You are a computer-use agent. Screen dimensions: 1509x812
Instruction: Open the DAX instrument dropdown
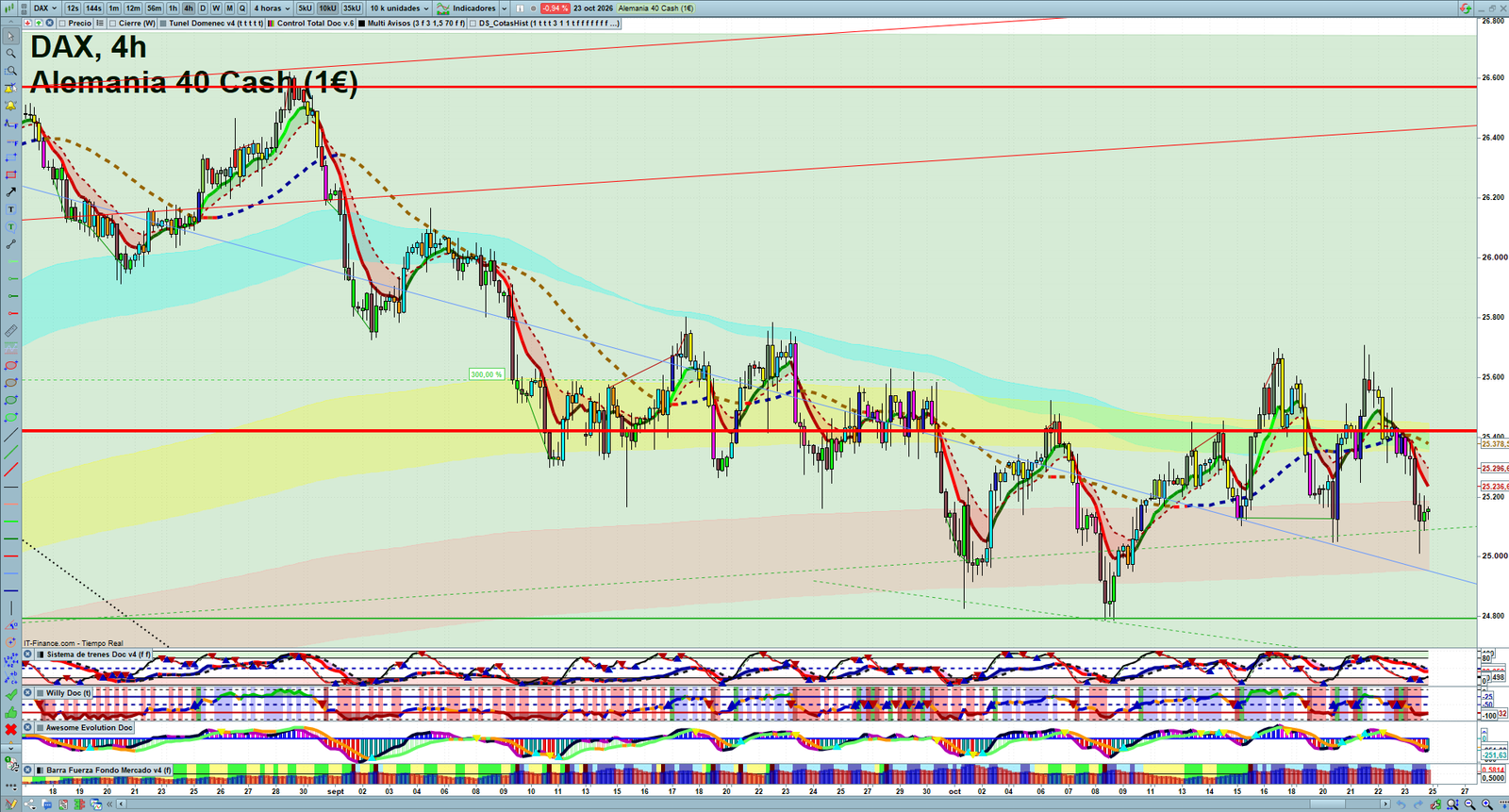click(44, 8)
